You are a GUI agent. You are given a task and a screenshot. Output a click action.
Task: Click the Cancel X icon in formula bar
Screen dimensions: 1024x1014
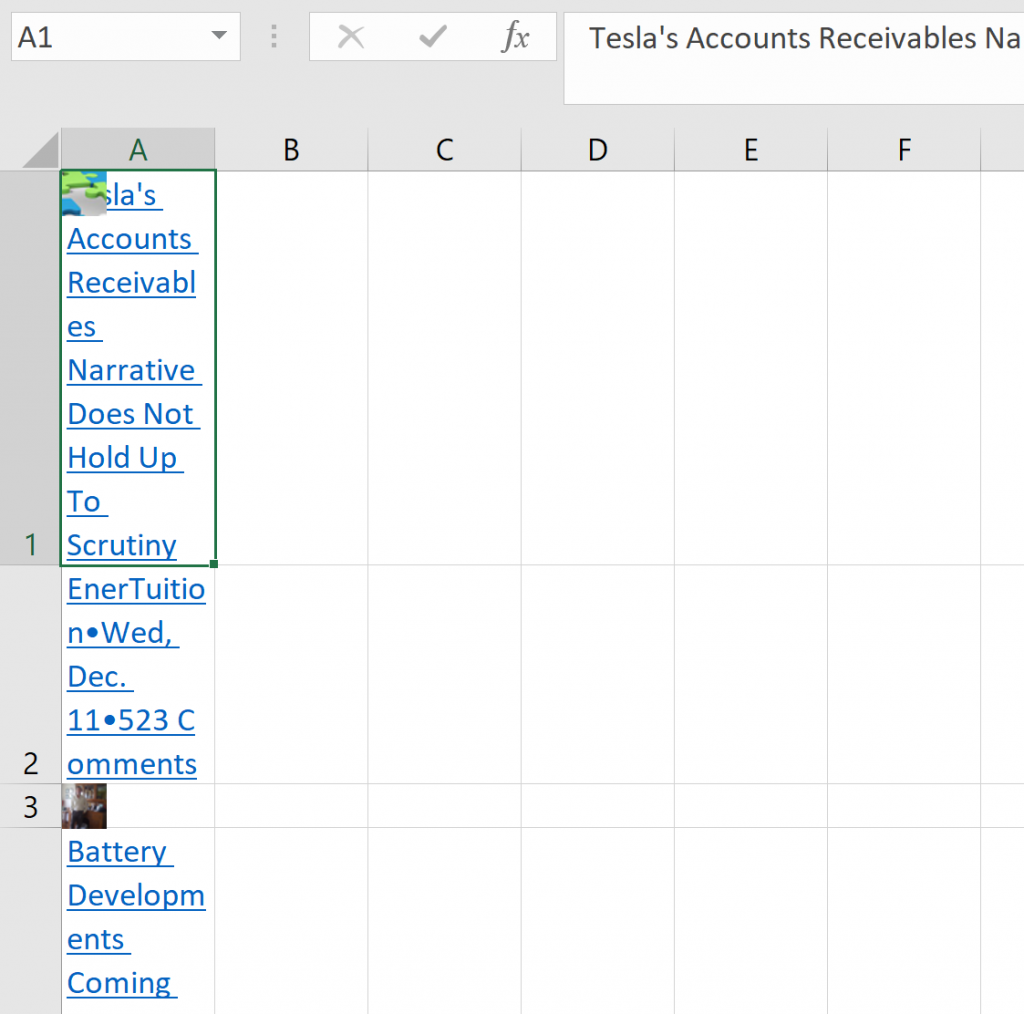click(x=351, y=37)
